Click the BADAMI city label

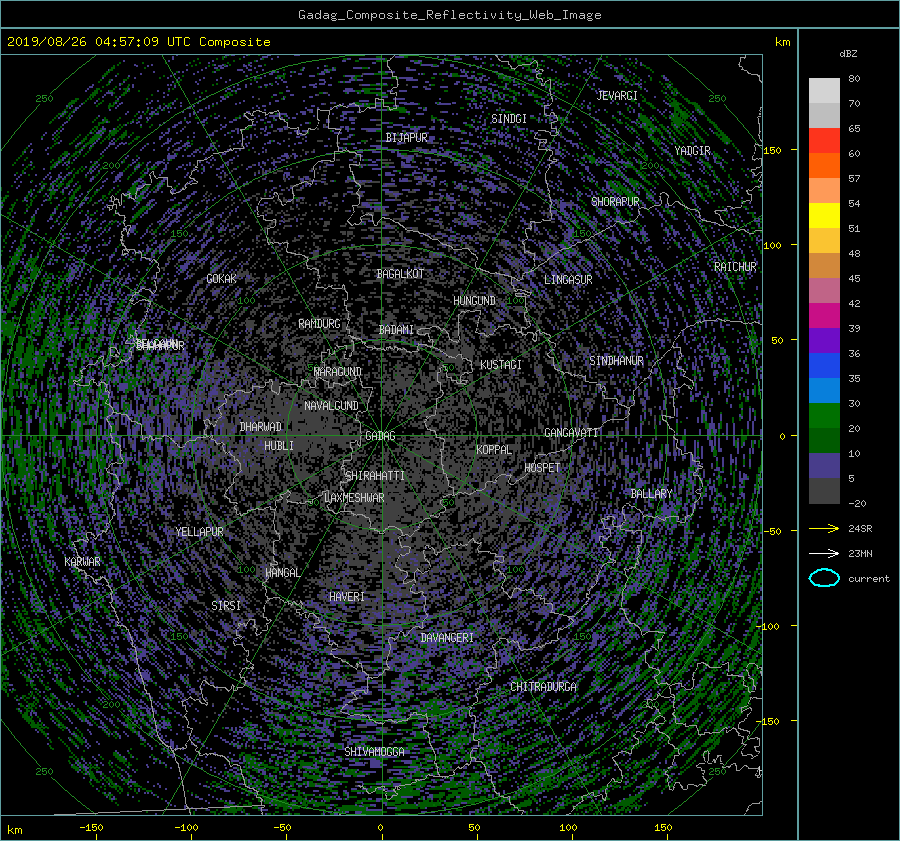396,330
